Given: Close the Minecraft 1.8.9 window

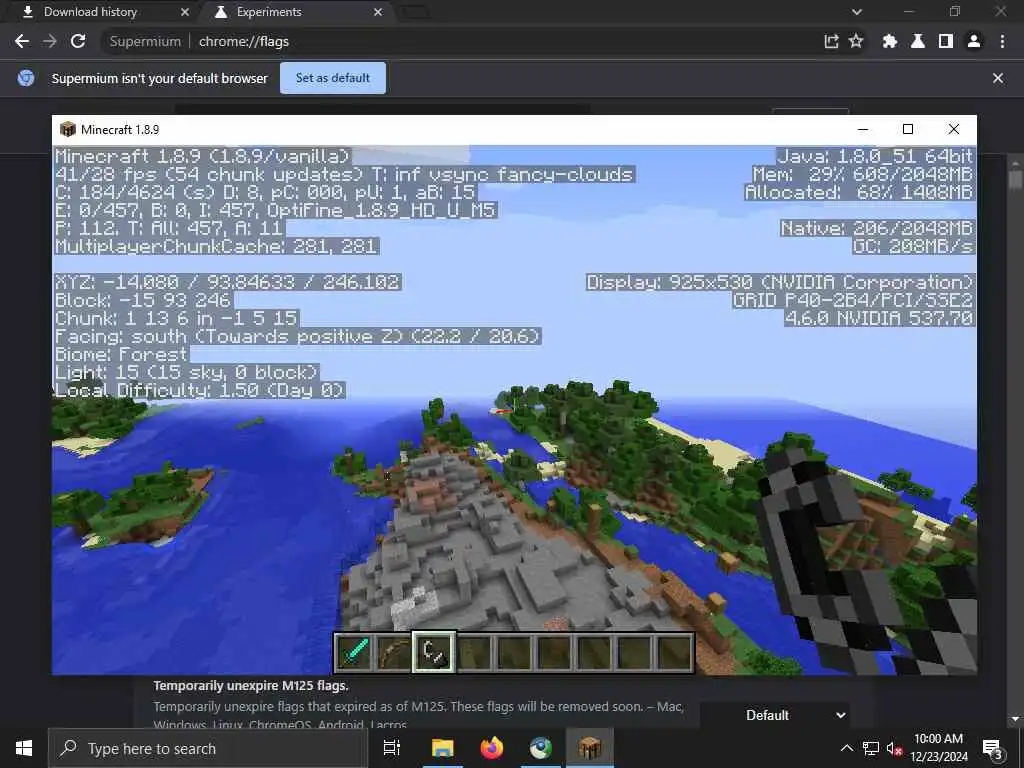Looking at the screenshot, I should 953,129.
